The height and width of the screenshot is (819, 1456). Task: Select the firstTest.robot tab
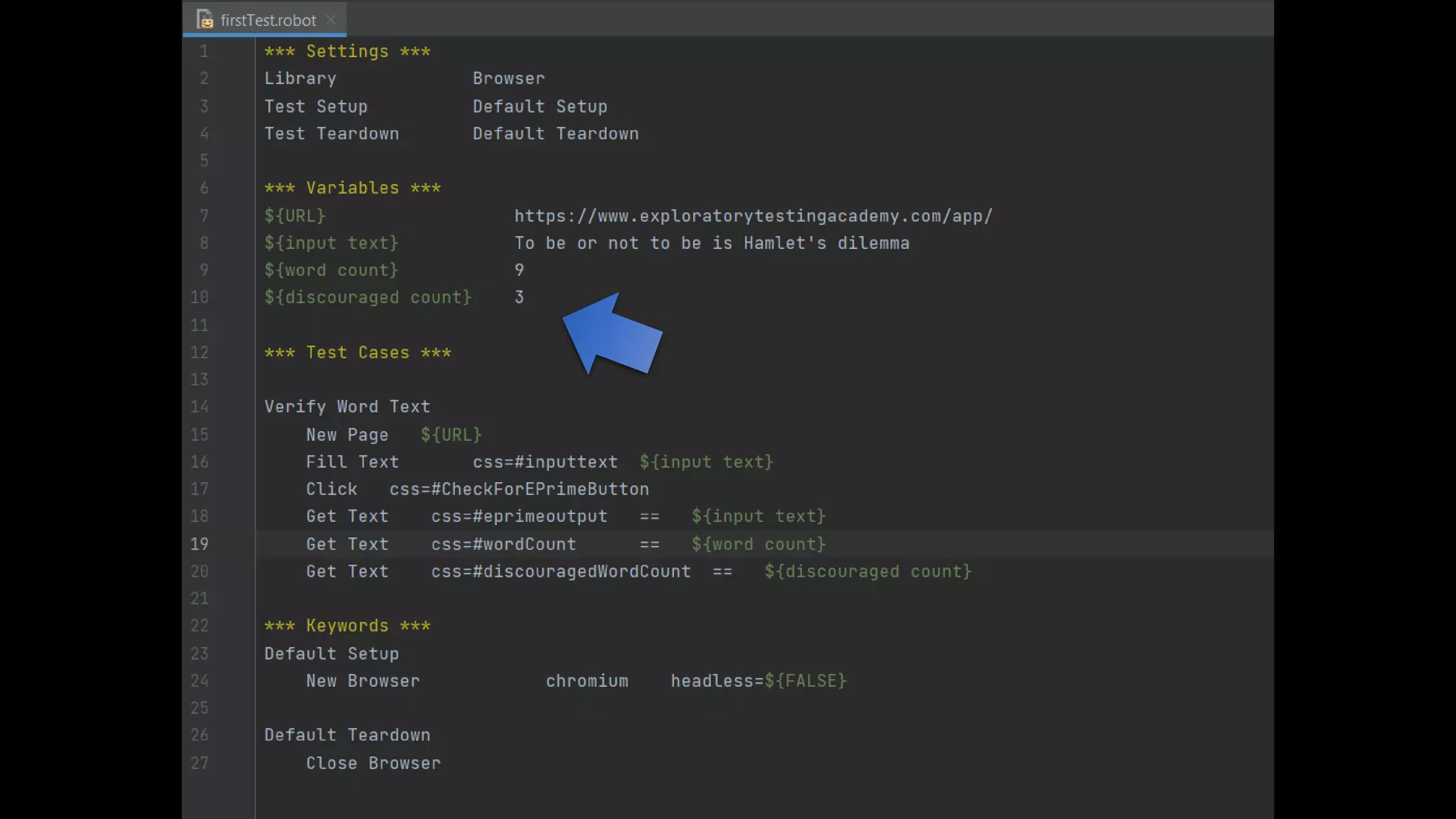(267, 20)
